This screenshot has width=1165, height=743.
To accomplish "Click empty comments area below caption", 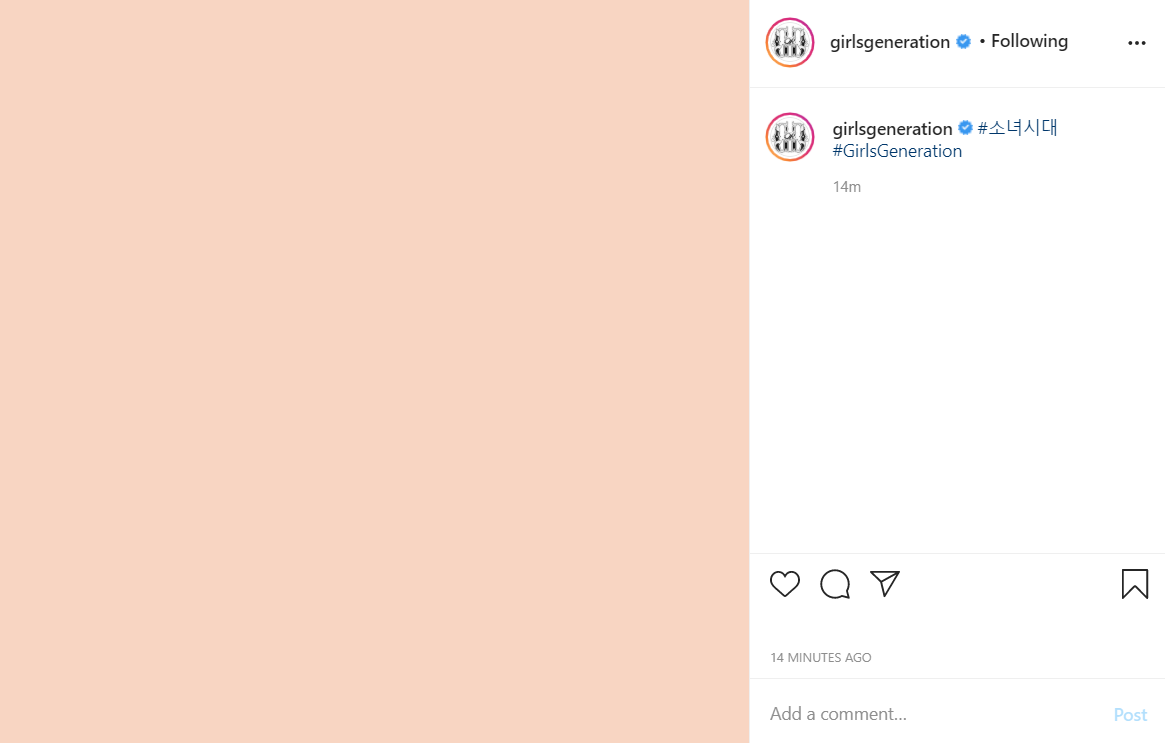I will click(957, 372).
